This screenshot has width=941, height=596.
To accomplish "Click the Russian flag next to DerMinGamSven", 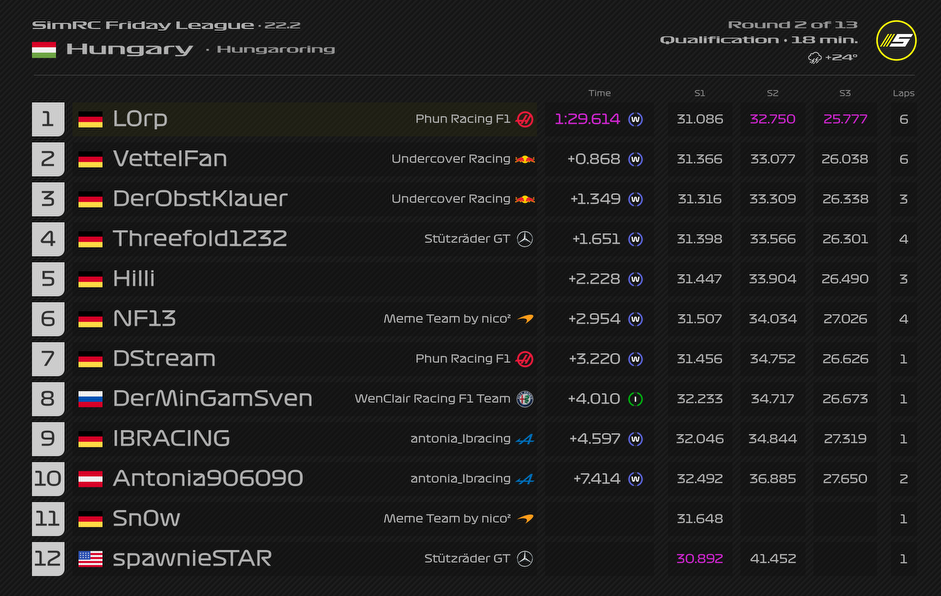I will coord(91,399).
